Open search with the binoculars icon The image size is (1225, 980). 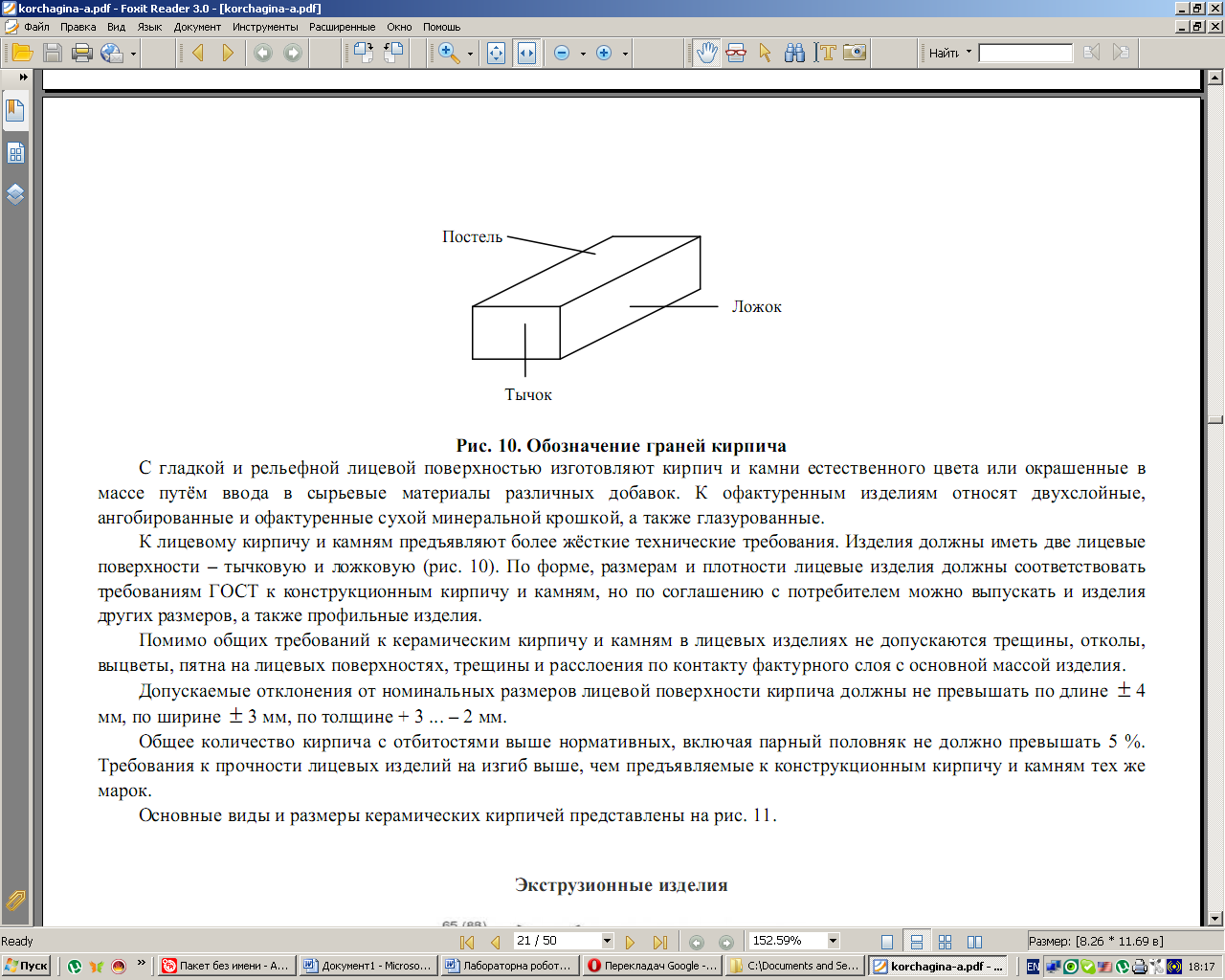(794, 53)
